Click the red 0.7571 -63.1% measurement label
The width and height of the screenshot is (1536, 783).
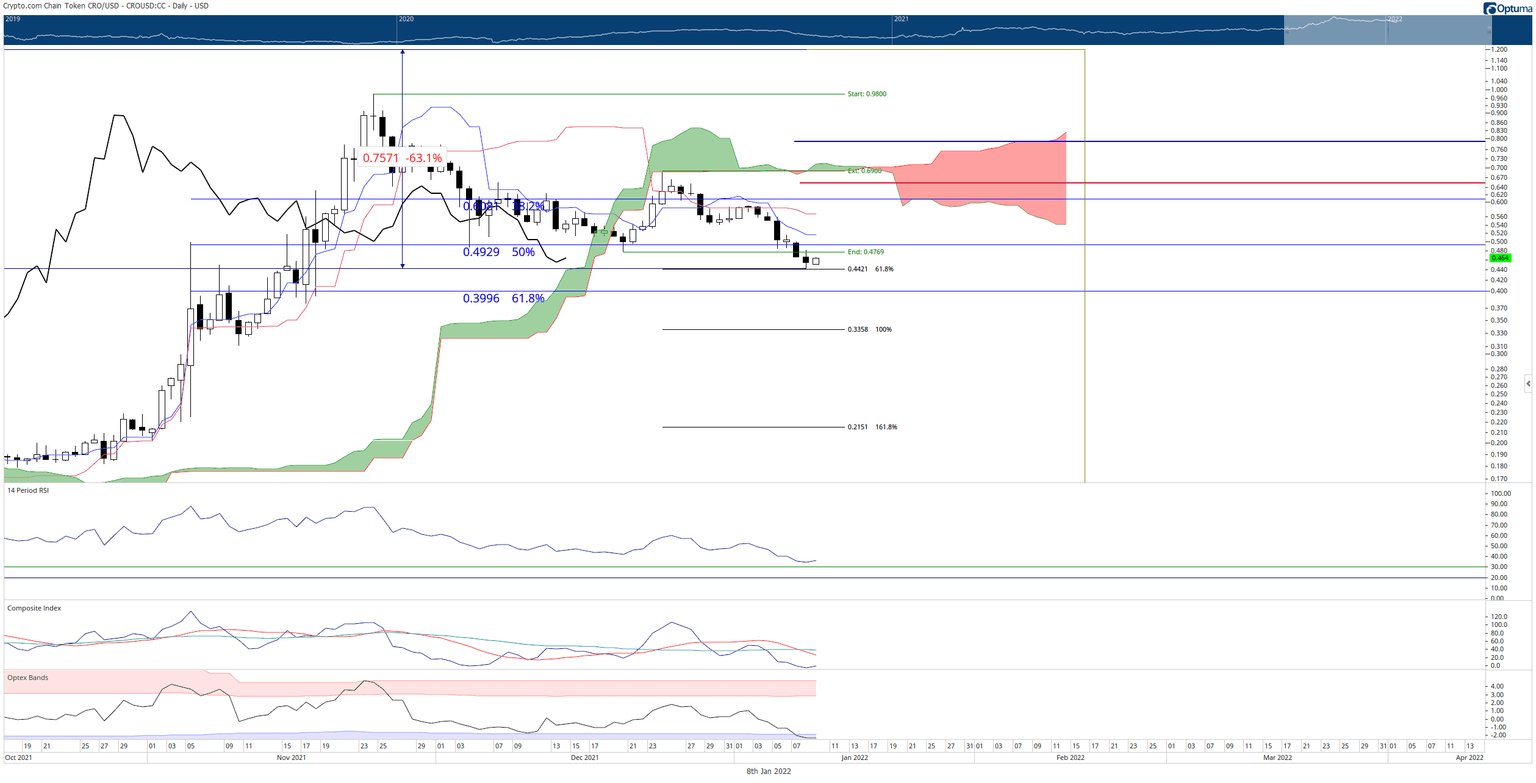(x=401, y=158)
